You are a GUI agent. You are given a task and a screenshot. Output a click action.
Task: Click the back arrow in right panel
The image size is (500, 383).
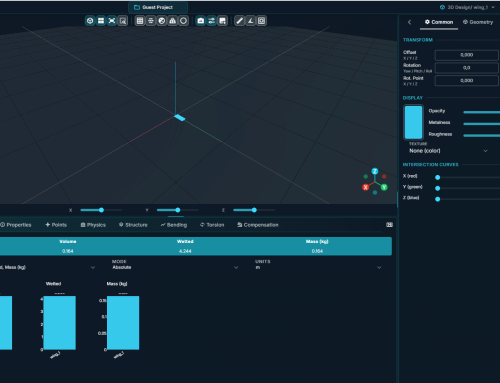point(410,22)
